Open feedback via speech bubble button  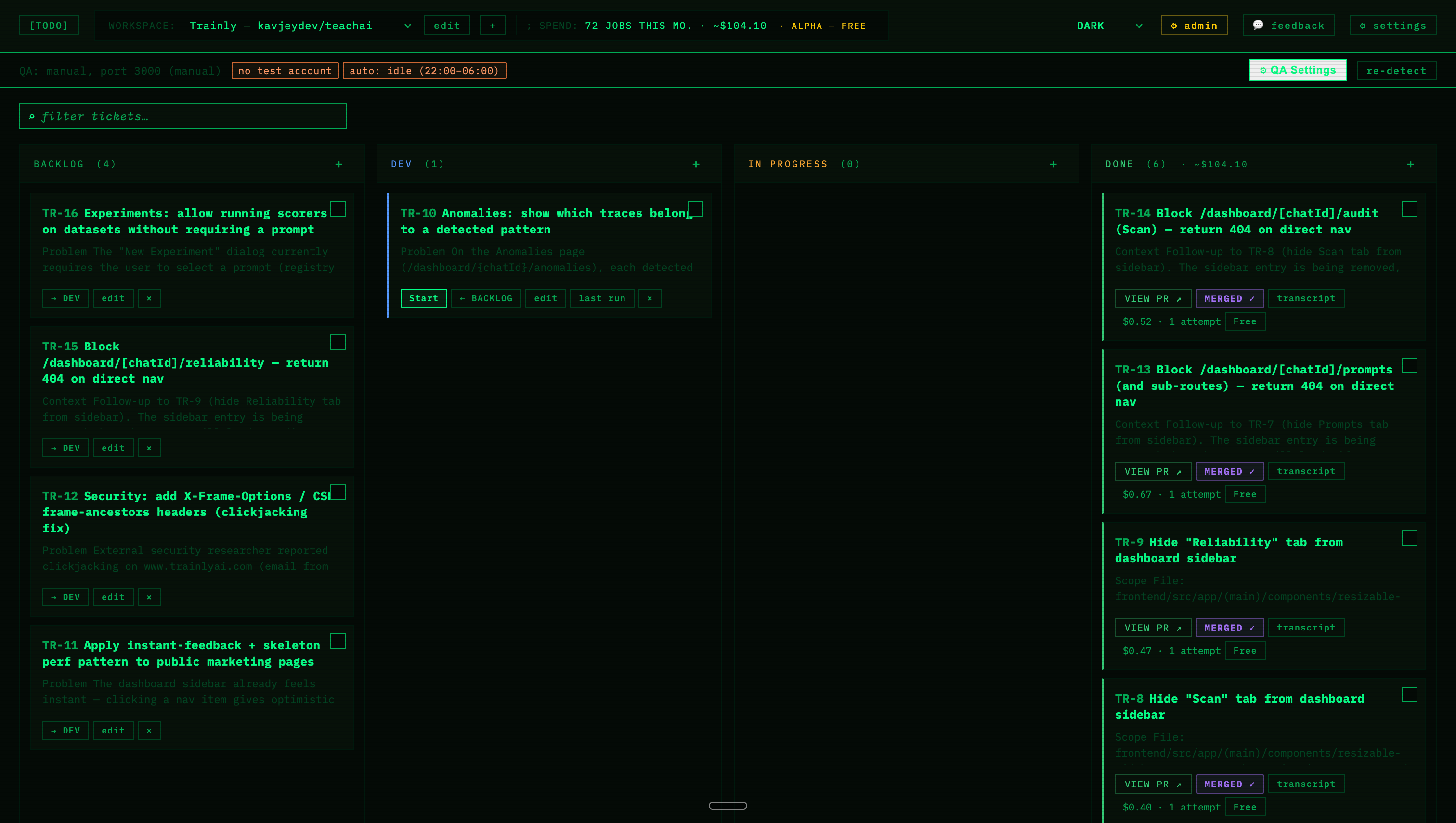pyautogui.click(x=1288, y=26)
